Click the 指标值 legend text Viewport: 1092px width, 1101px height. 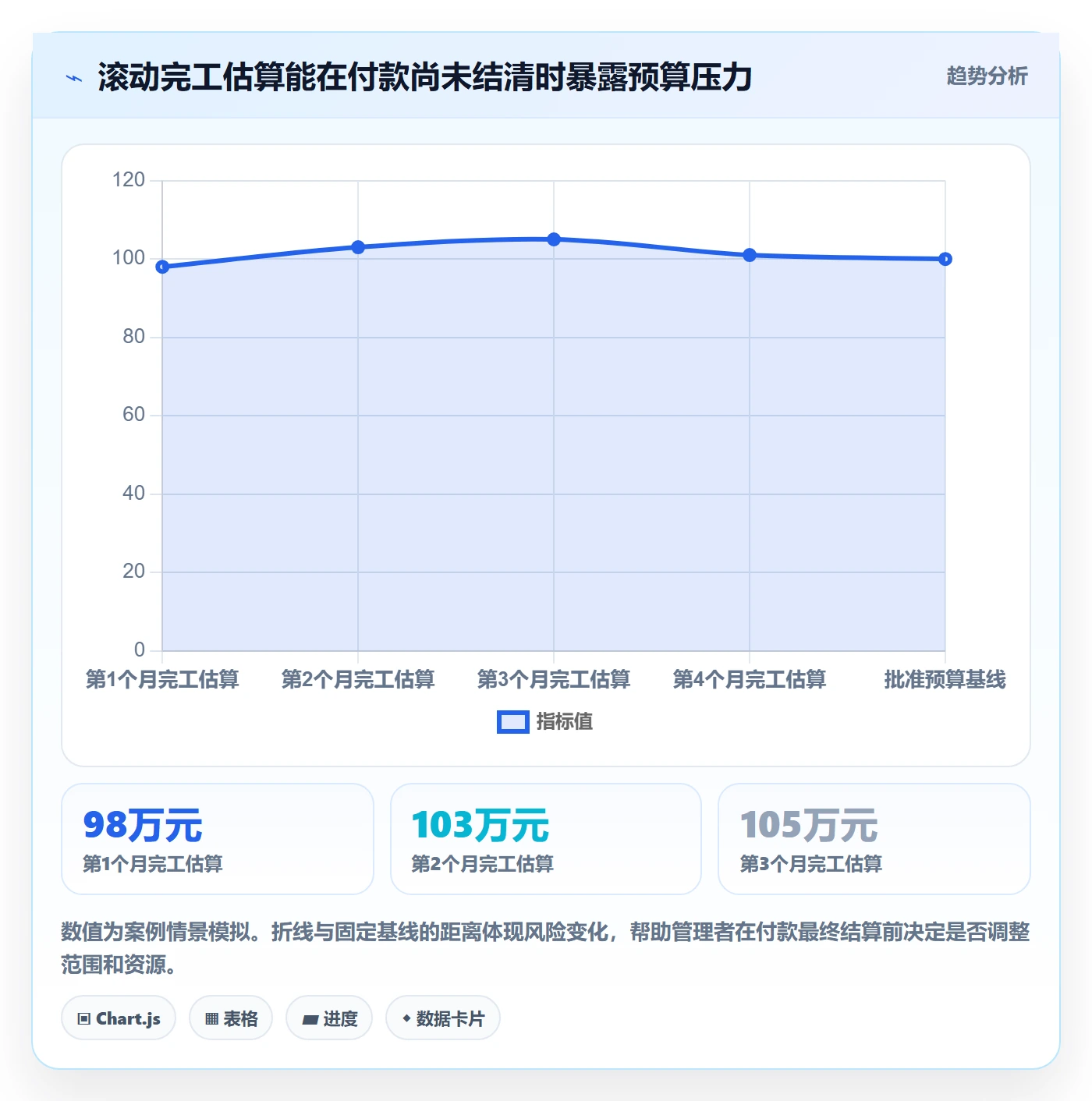coord(565,722)
